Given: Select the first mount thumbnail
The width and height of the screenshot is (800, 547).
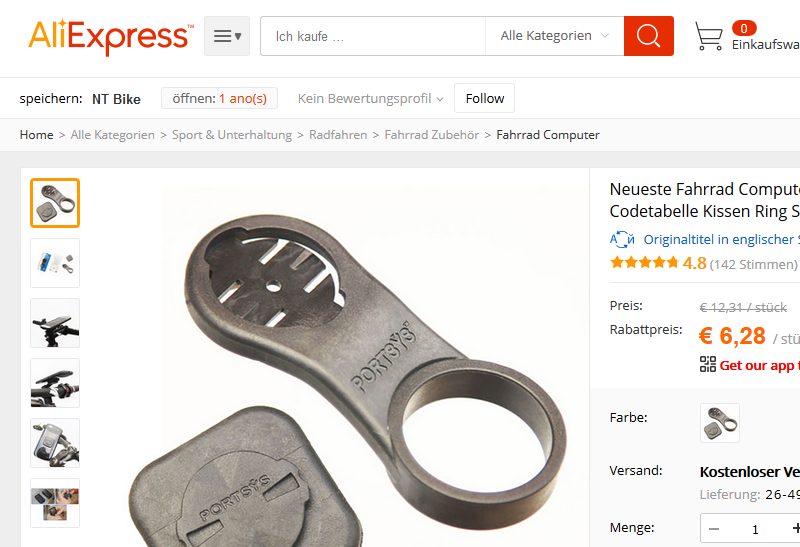Looking at the screenshot, I should (55, 203).
